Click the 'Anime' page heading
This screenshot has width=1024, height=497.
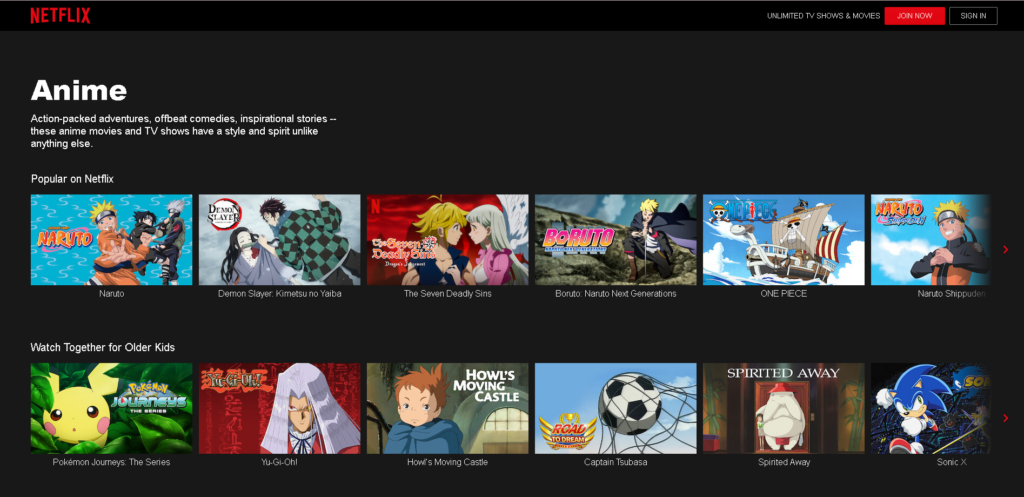[78, 90]
